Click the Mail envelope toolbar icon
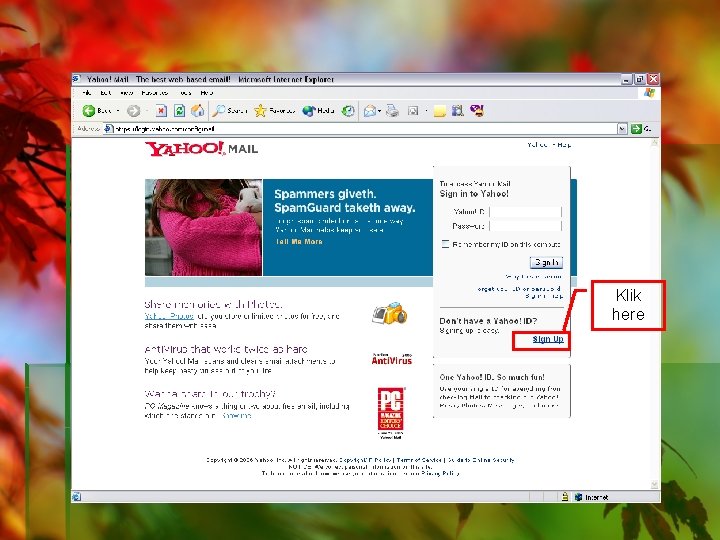 (x=369, y=111)
